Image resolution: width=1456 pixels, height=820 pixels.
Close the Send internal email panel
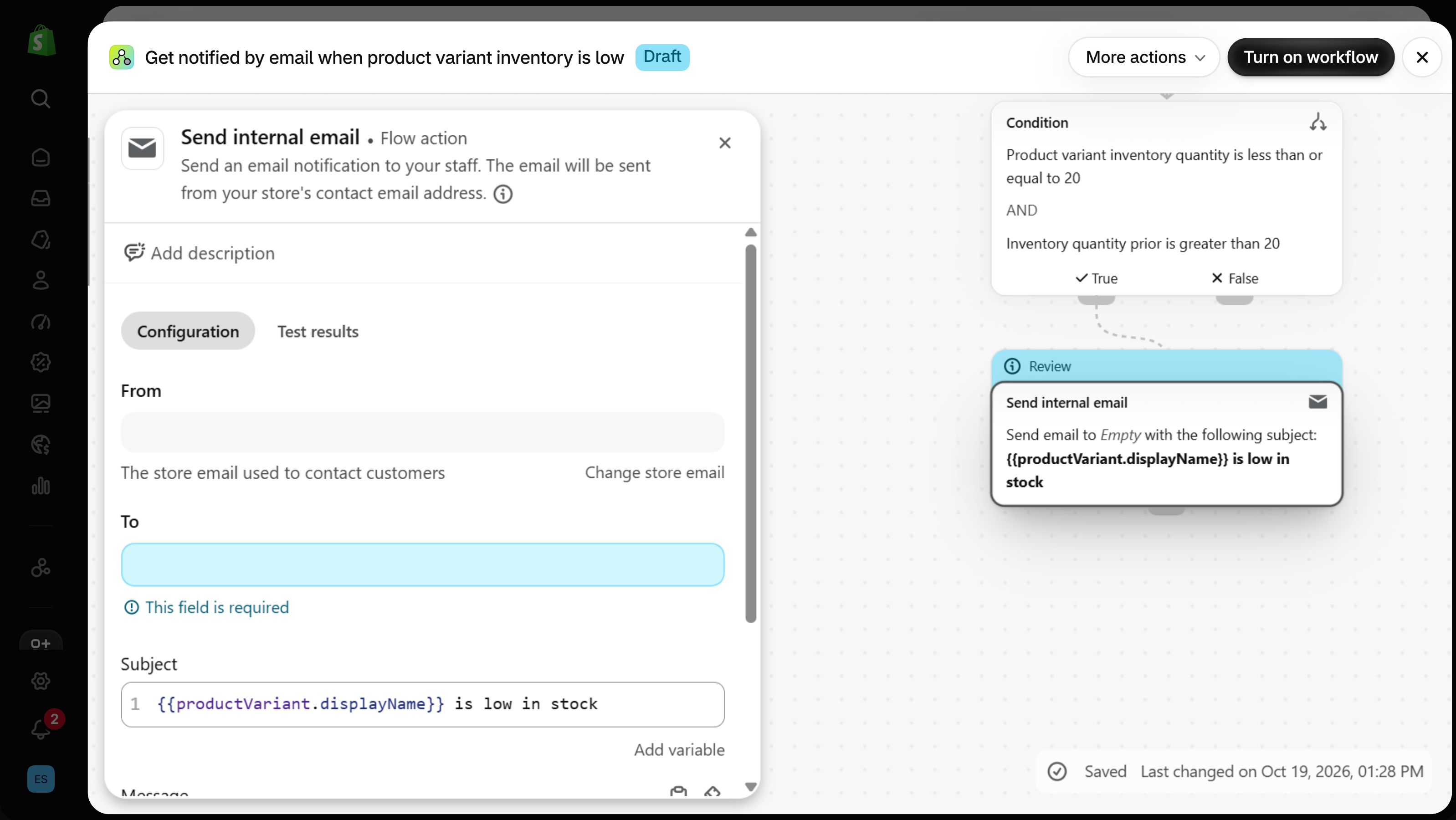725,143
